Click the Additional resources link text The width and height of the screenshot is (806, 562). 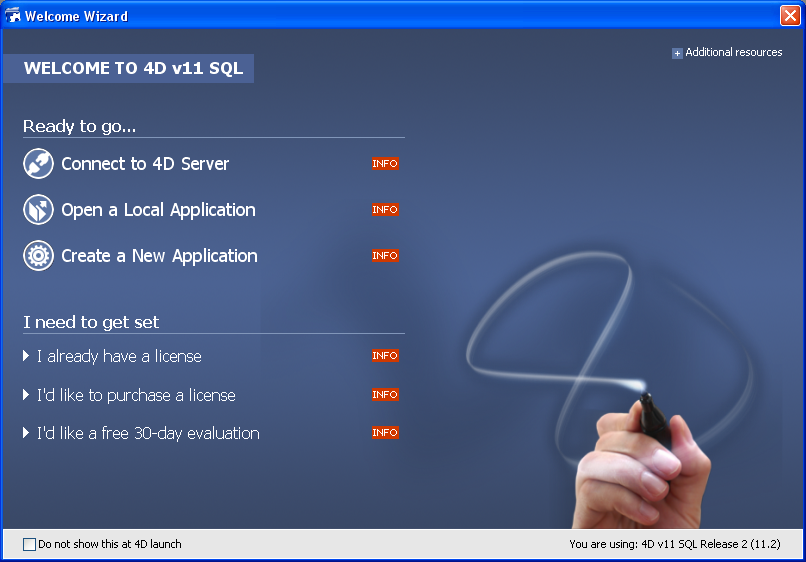[x=734, y=52]
